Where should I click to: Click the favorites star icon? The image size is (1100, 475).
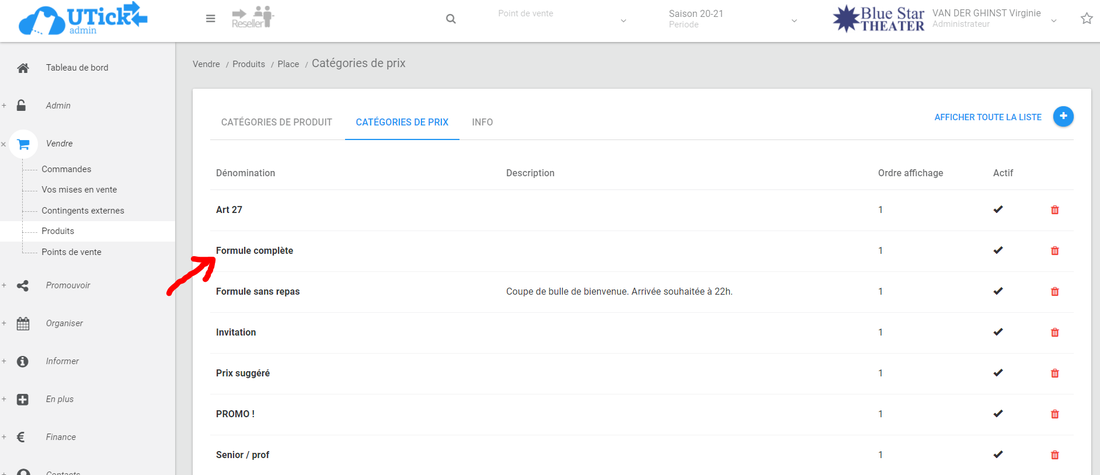1086,19
